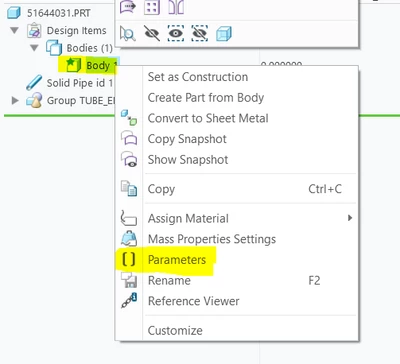Click the Solid Pipe id 1 pipe icon
Viewport: 400px width, 364px height.
[34, 83]
